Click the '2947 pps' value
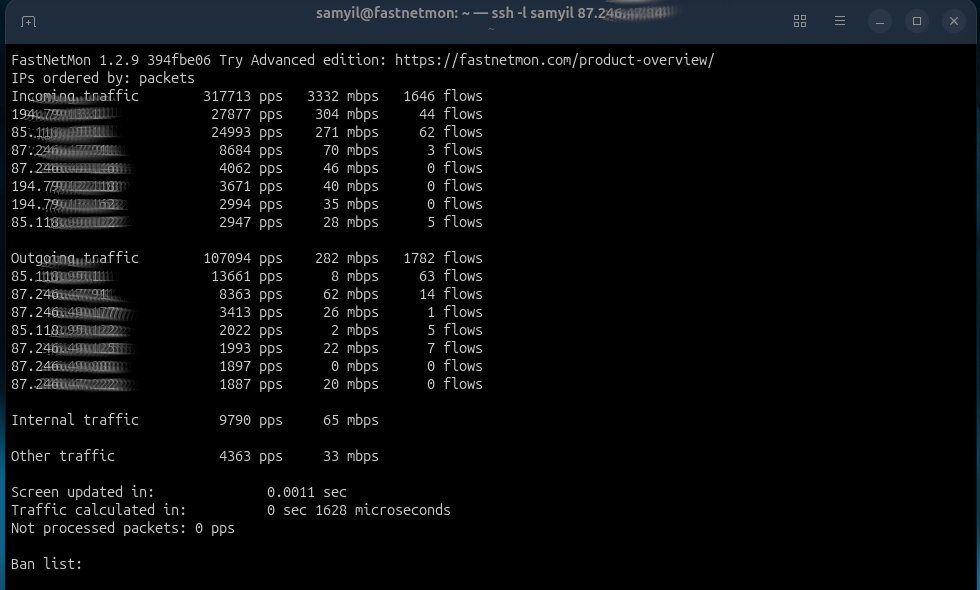The height and width of the screenshot is (590, 980). 251,222
